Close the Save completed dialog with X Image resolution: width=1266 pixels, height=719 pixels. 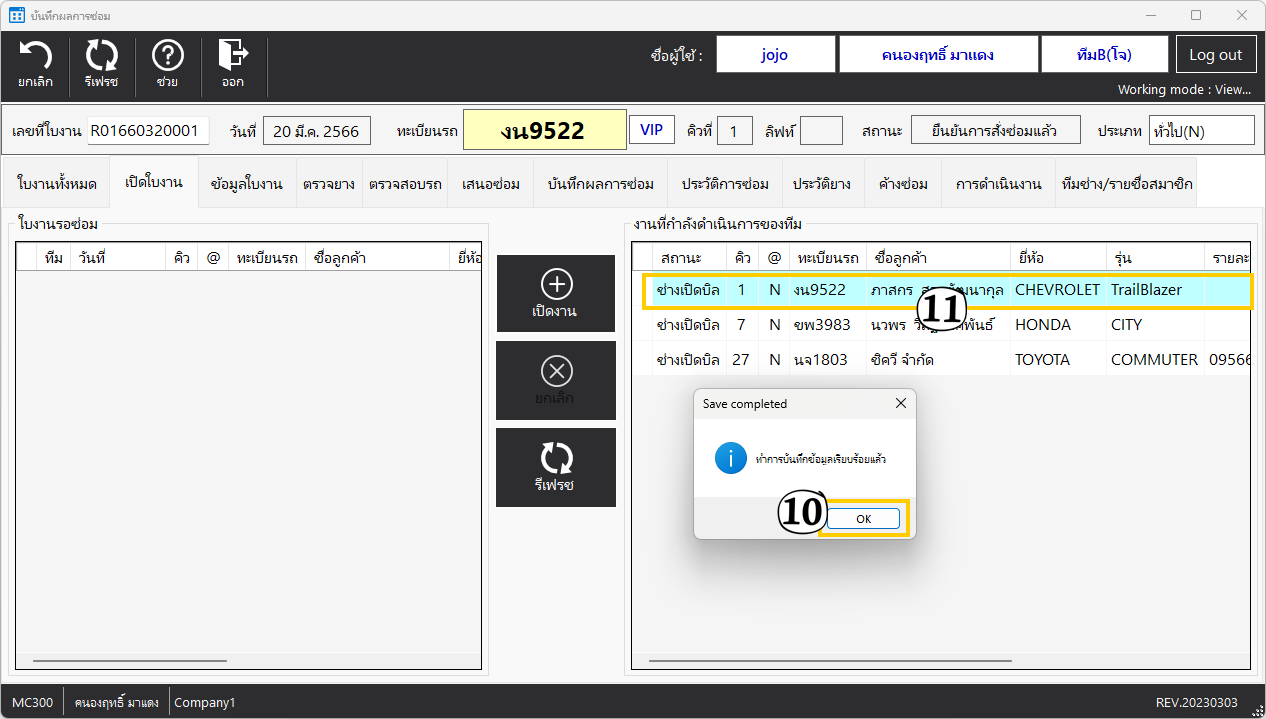coord(900,404)
